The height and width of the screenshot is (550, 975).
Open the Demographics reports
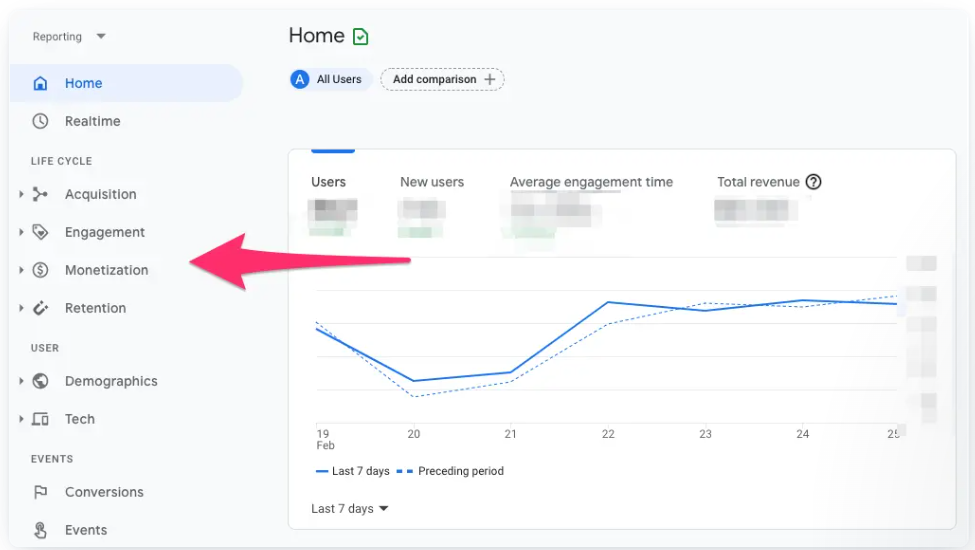pyautogui.click(x=111, y=381)
